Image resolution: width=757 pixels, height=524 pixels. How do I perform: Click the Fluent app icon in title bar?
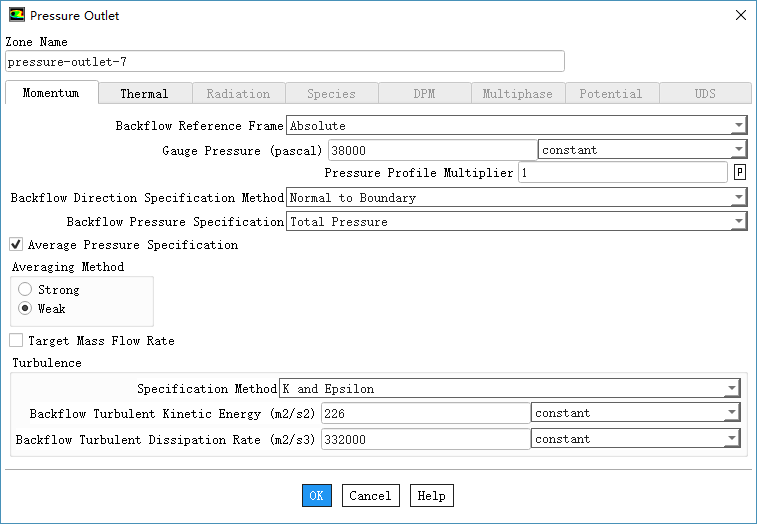[17, 15]
